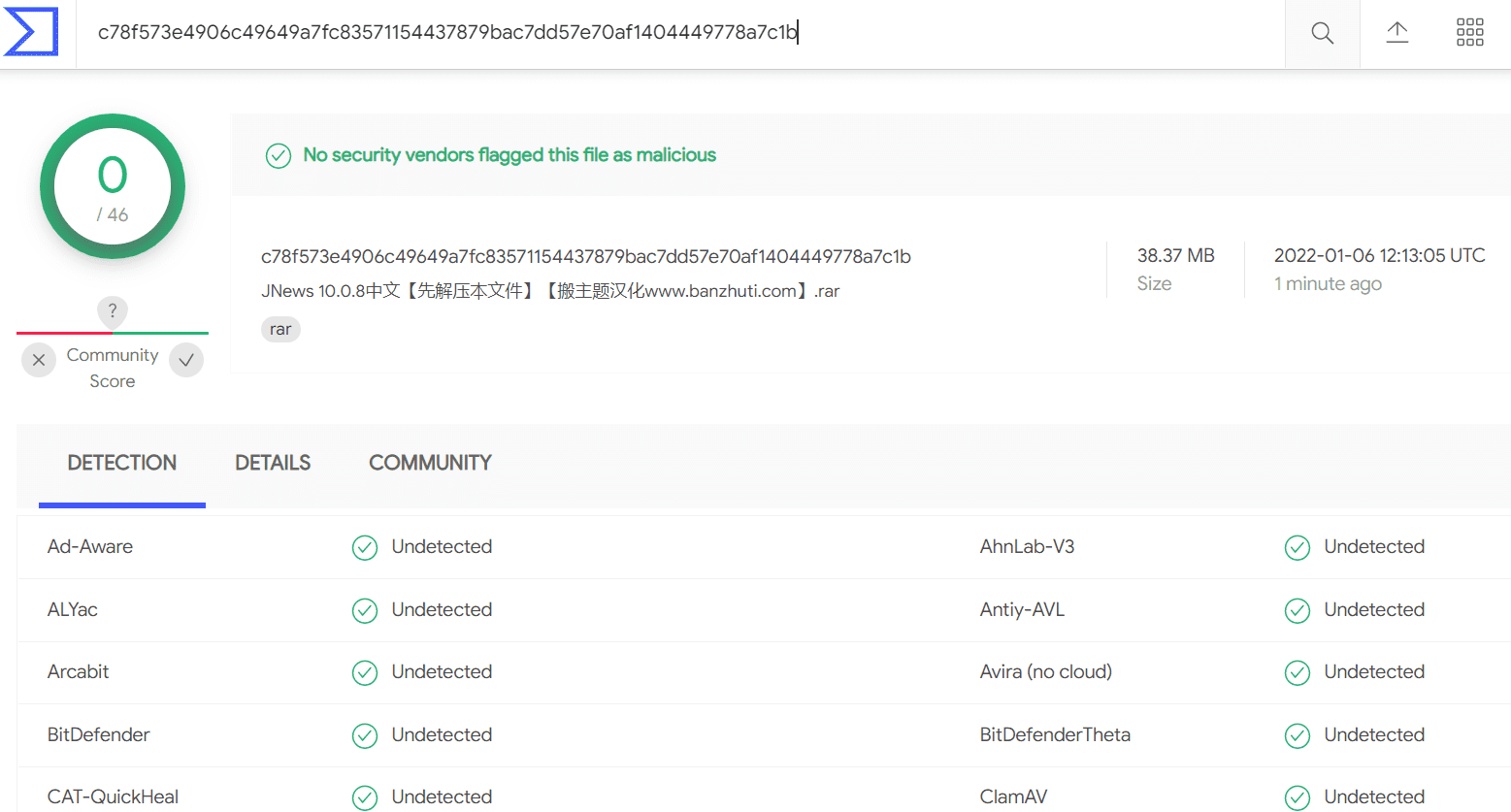The width and height of the screenshot is (1511, 812).
Task: Click the Undetected result for Antiy-AVL
Action: coord(1375,609)
